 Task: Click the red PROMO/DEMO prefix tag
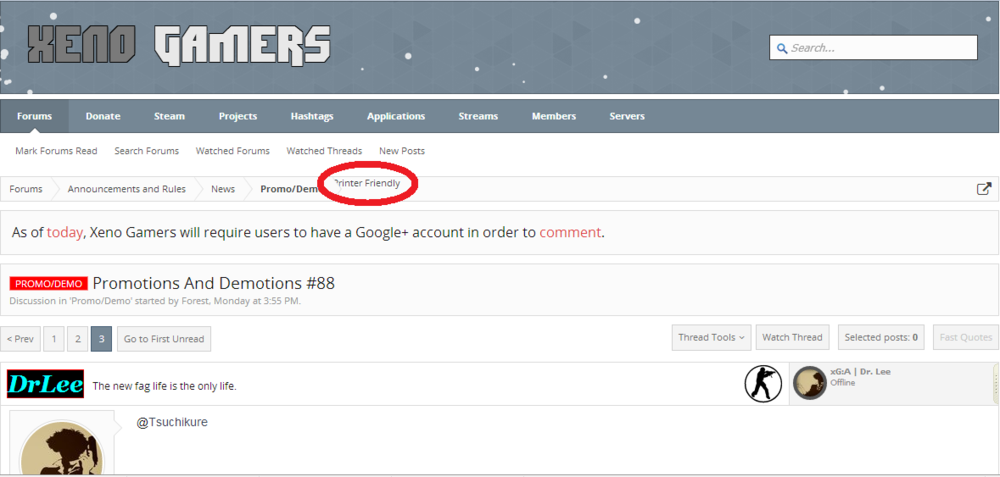[48, 284]
